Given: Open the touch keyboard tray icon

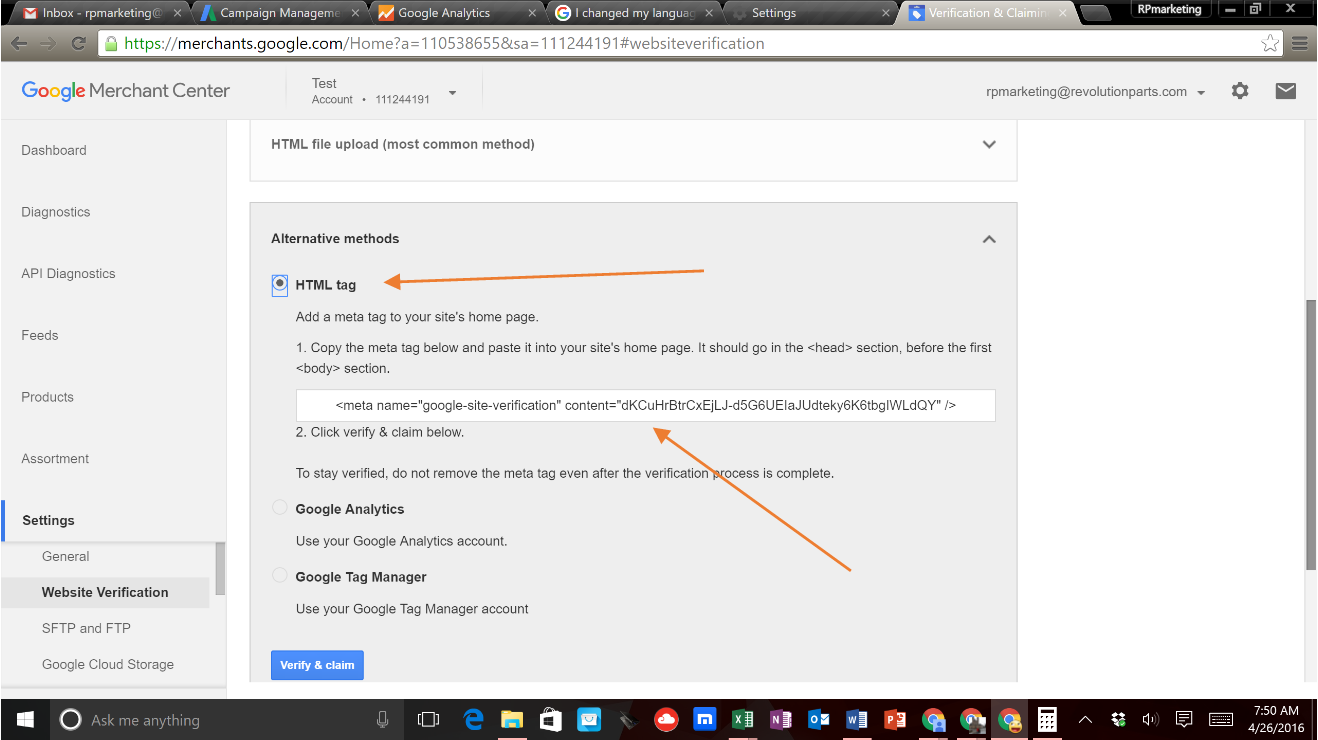Looking at the screenshot, I should pyautogui.click(x=1221, y=719).
